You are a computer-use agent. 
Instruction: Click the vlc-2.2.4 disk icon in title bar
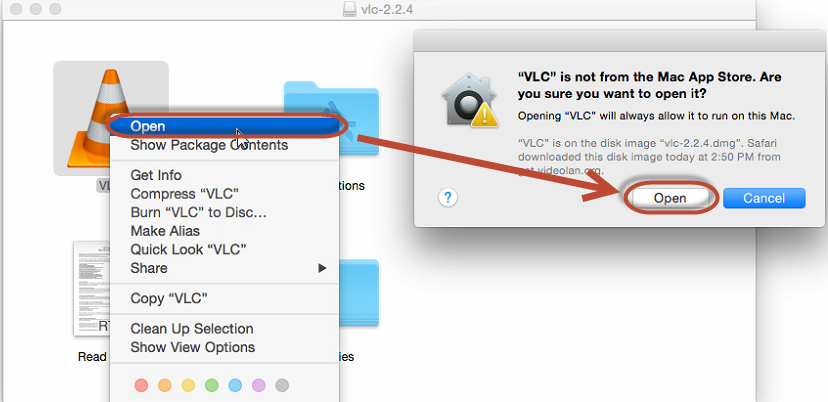pos(350,9)
